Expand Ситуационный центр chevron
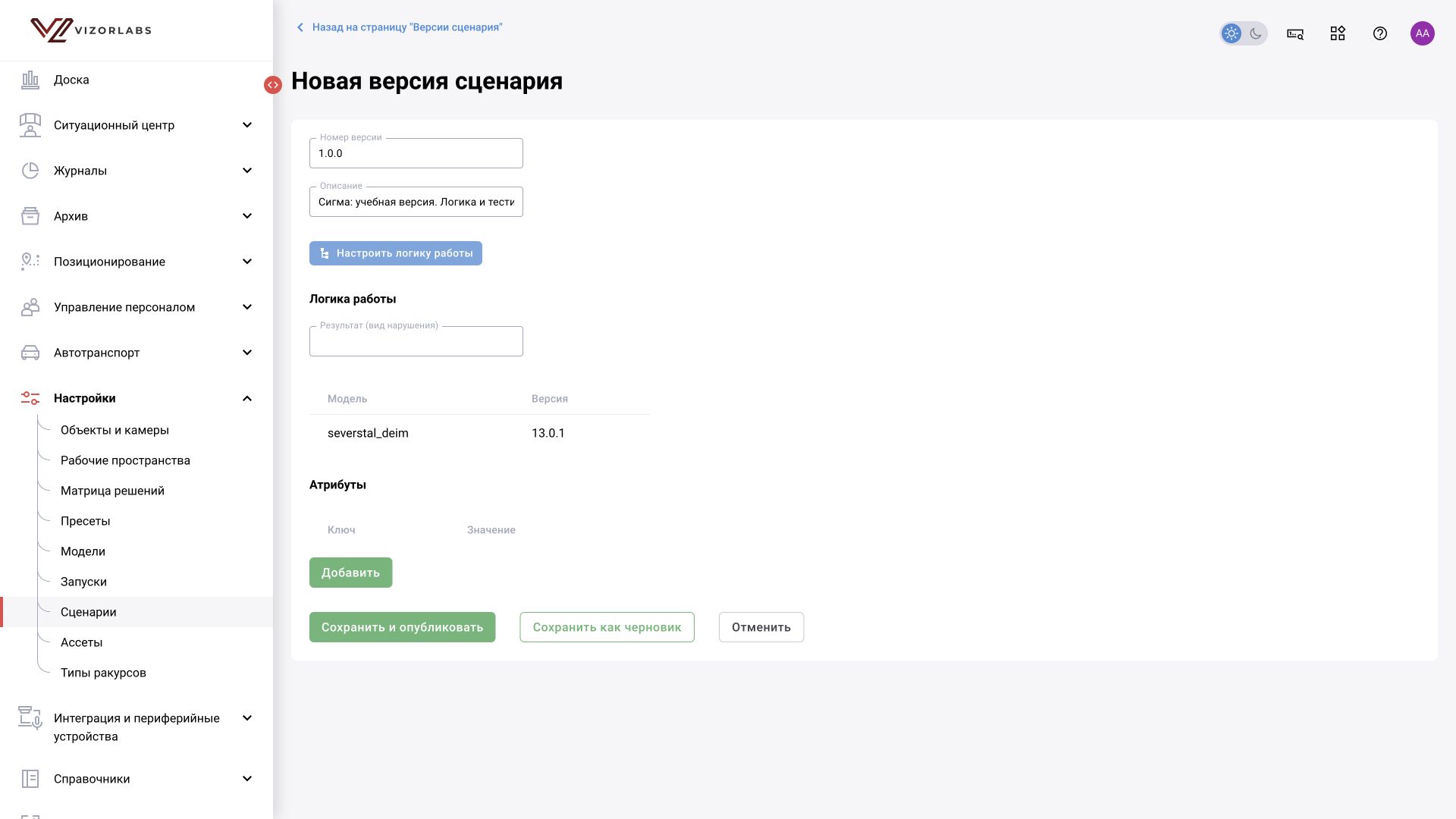 247,125
